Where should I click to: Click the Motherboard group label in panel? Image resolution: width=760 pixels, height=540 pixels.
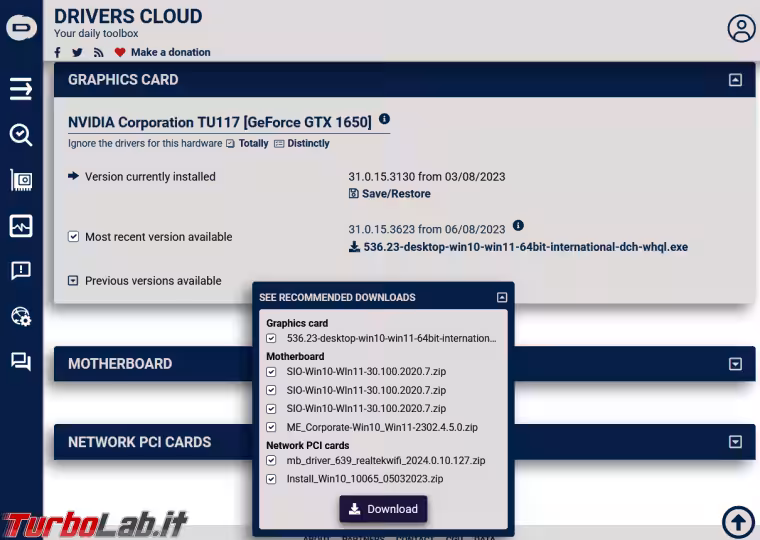pyautogui.click(x=295, y=357)
